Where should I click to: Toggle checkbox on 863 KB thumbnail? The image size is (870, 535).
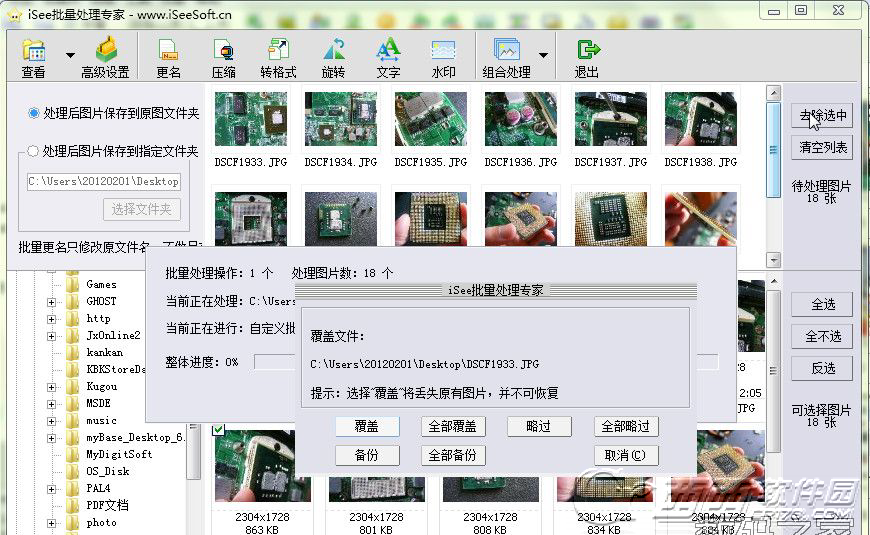click(219, 429)
